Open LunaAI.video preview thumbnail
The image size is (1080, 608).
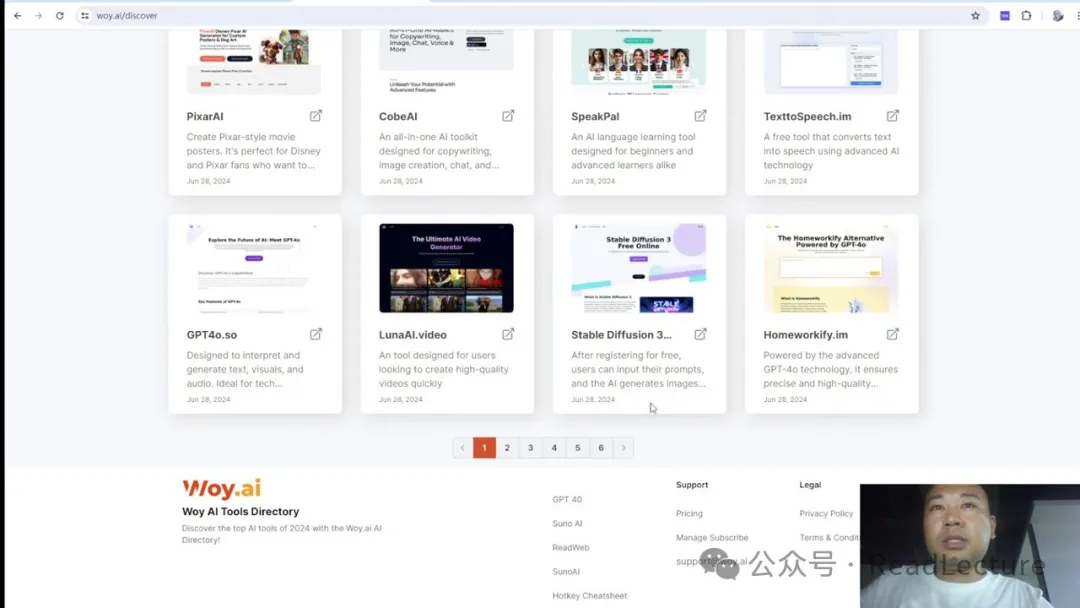(446, 268)
